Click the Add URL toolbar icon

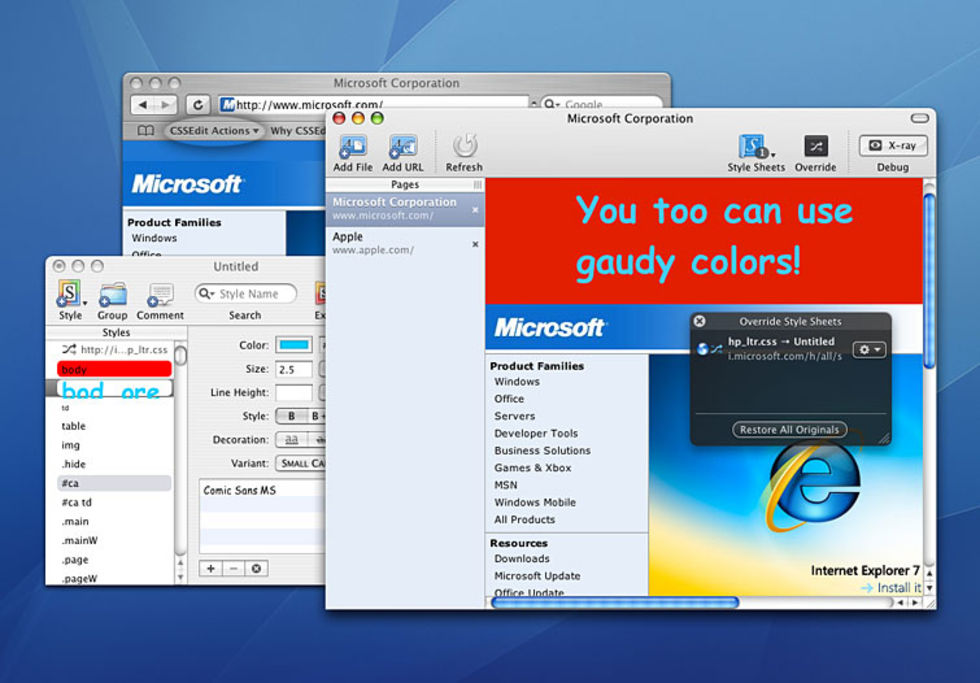tap(403, 148)
